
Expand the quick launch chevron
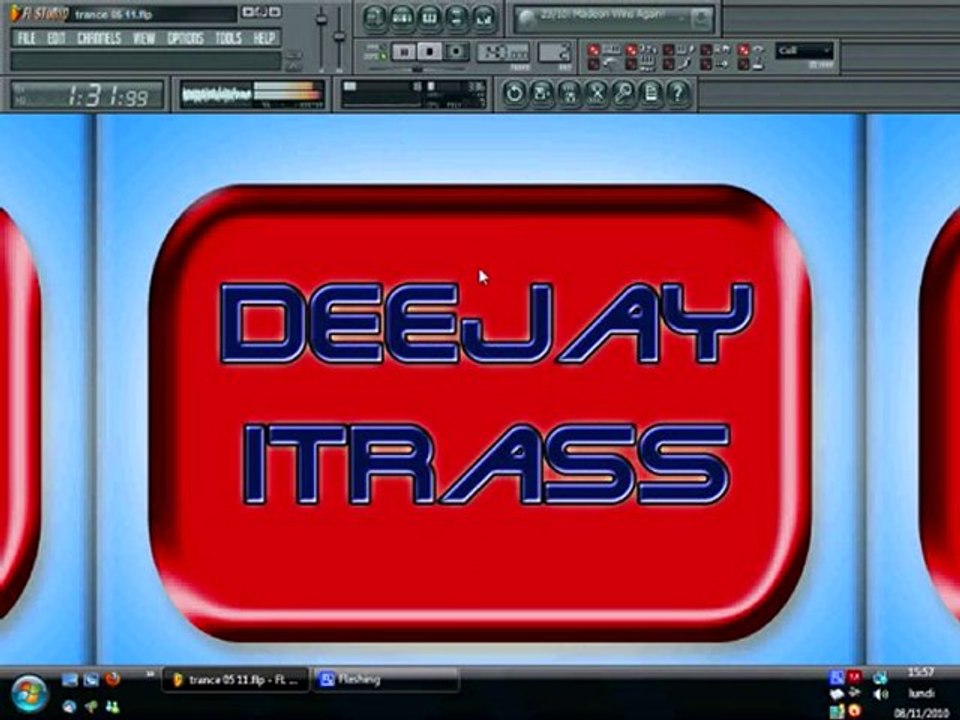tap(149, 675)
